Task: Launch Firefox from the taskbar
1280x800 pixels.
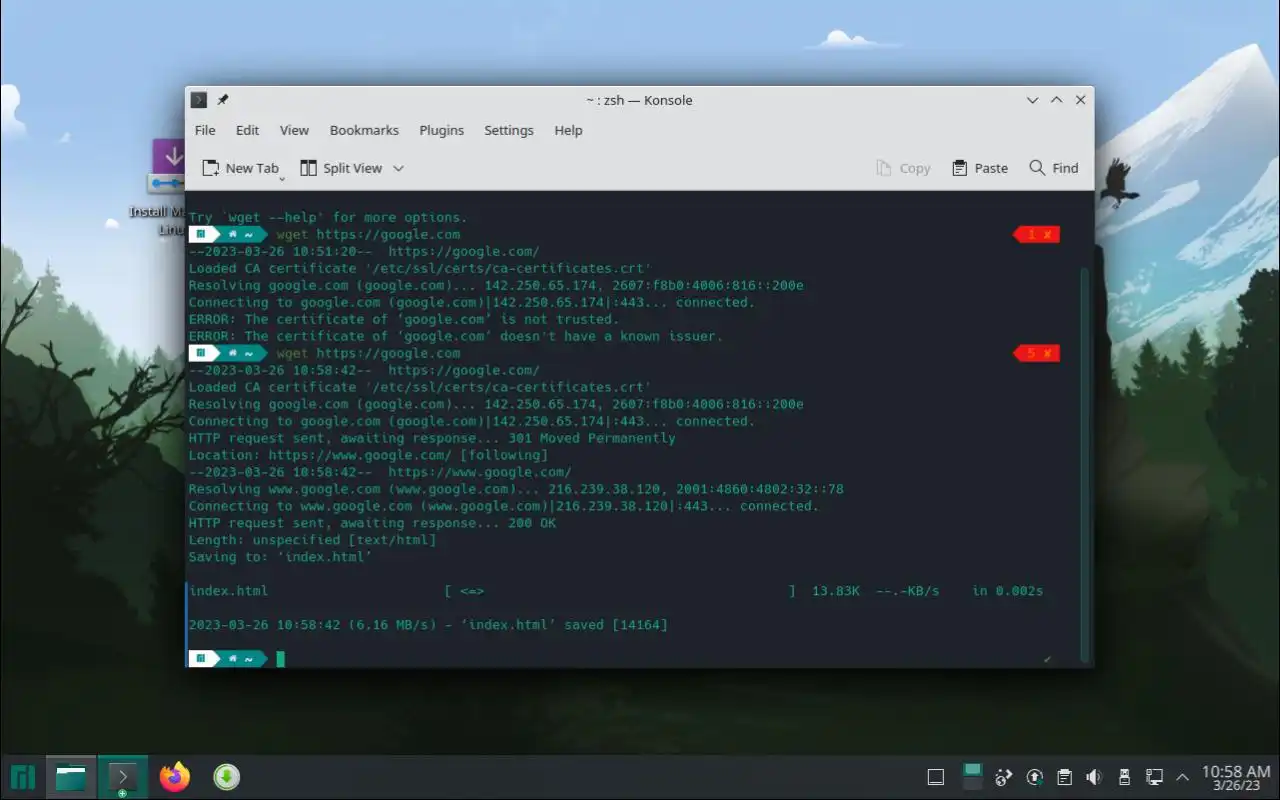Action: [175, 777]
